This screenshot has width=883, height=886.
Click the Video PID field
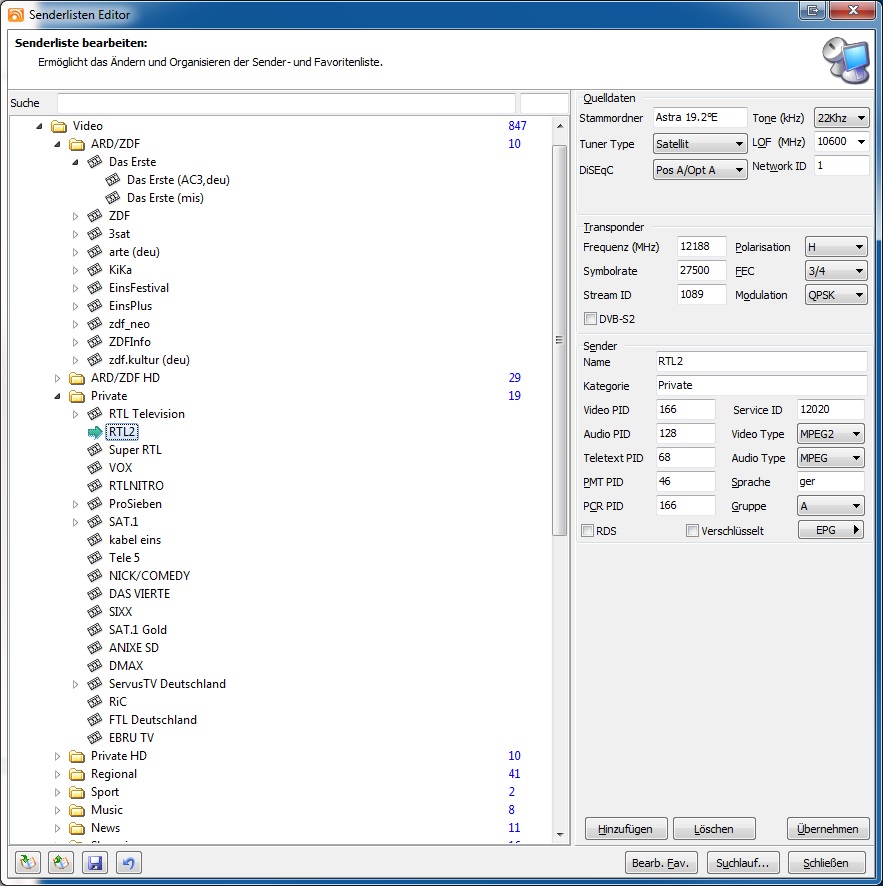(x=686, y=410)
